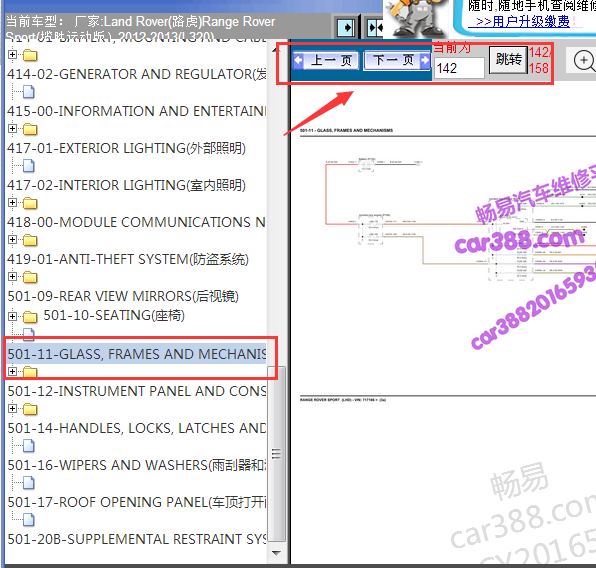Select 418-00-MODULE COMMUNICATIONS tree item
Screen dimensions: 596x568
(136, 222)
